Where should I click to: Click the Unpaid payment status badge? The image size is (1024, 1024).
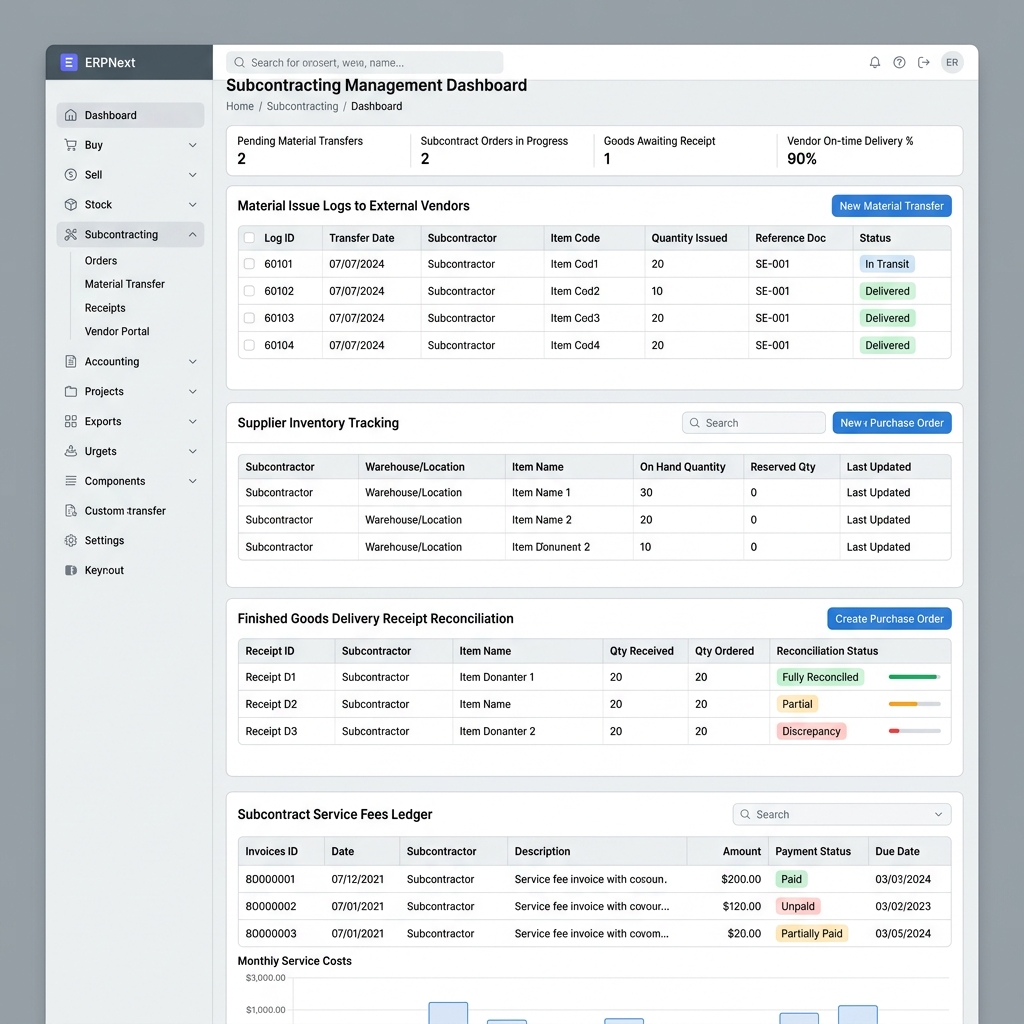797,906
